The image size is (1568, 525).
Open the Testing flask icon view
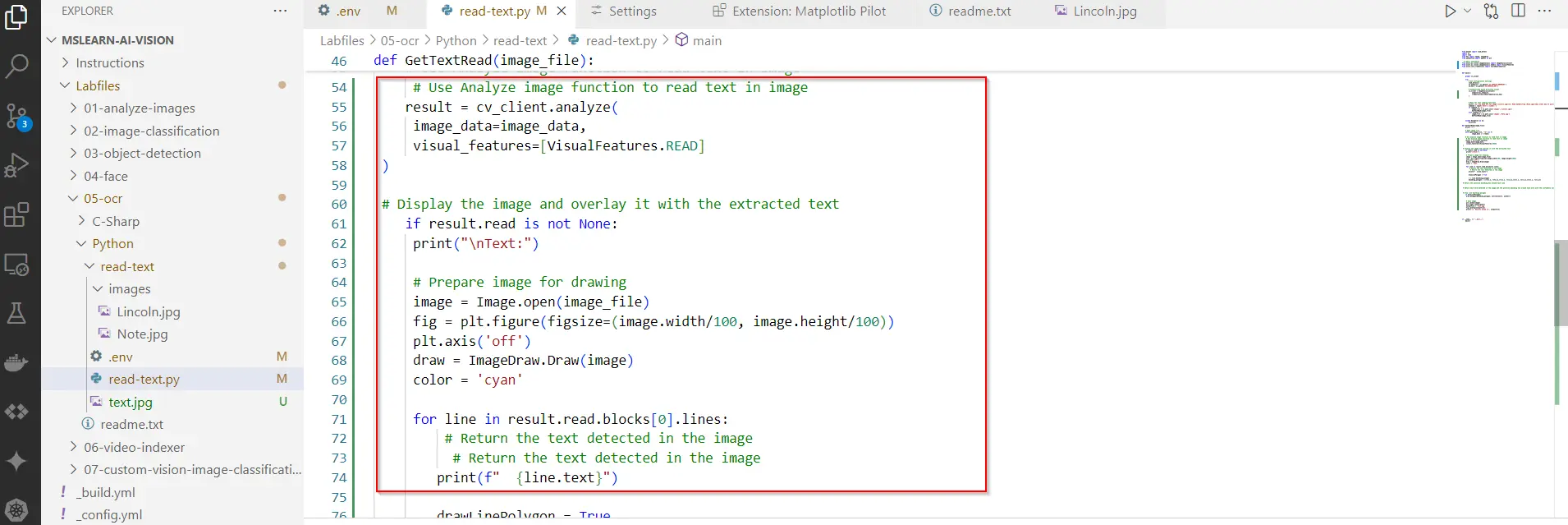pyautogui.click(x=16, y=313)
